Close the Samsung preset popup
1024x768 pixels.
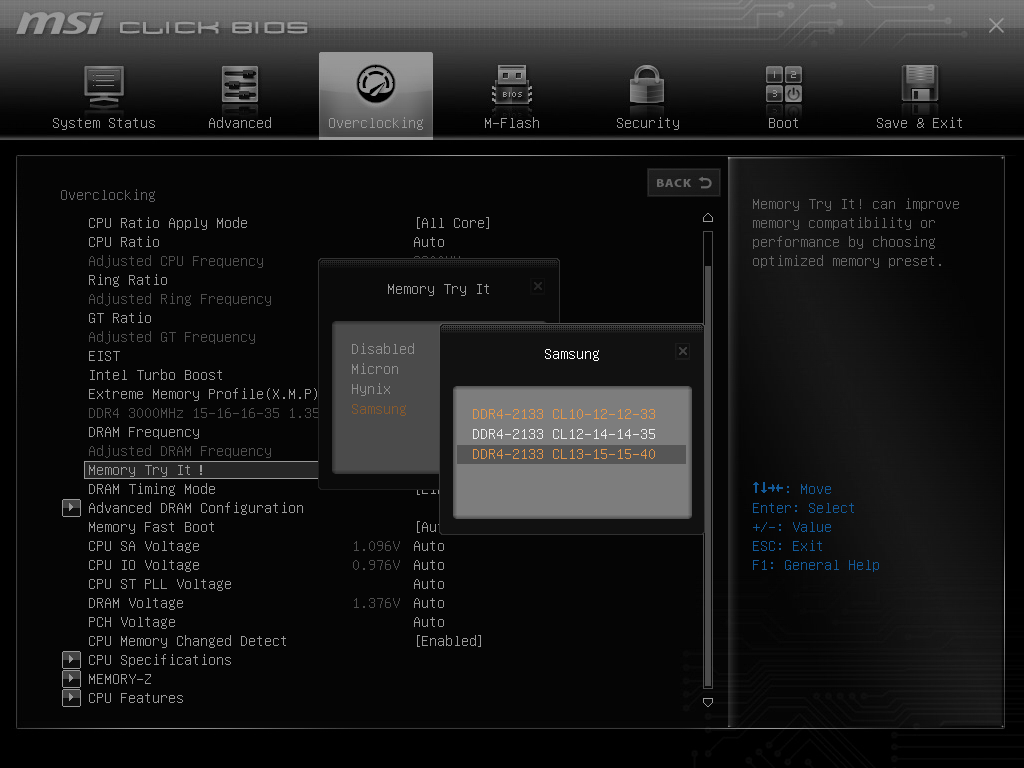682,351
